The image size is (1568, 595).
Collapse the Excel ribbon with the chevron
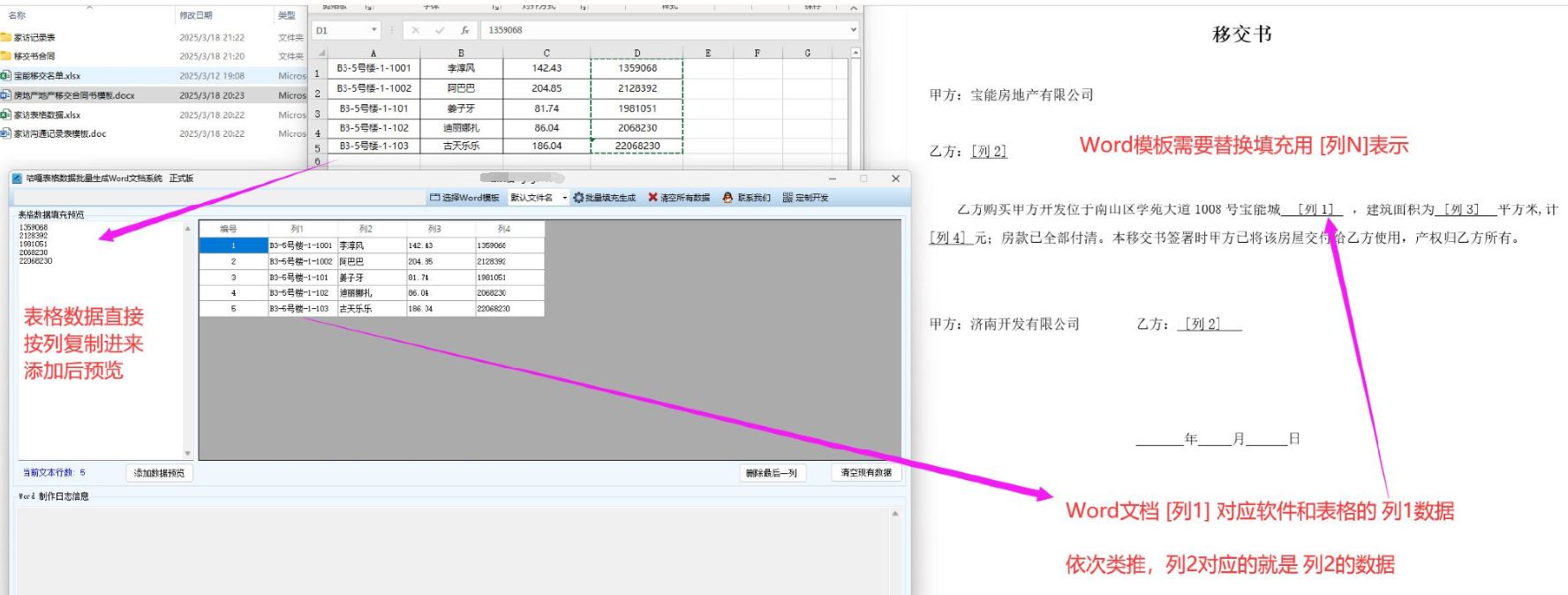pyautogui.click(x=854, y=7)
